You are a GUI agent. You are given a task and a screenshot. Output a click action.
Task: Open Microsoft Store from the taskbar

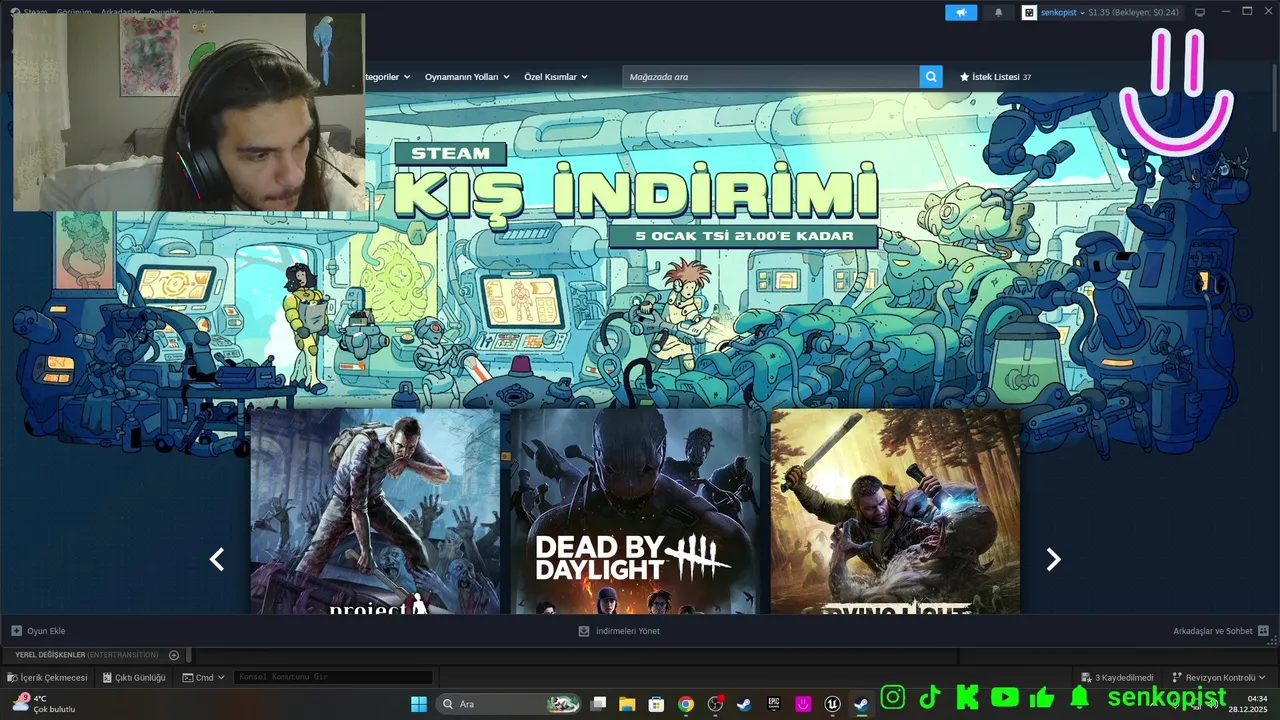coord(656,704)
